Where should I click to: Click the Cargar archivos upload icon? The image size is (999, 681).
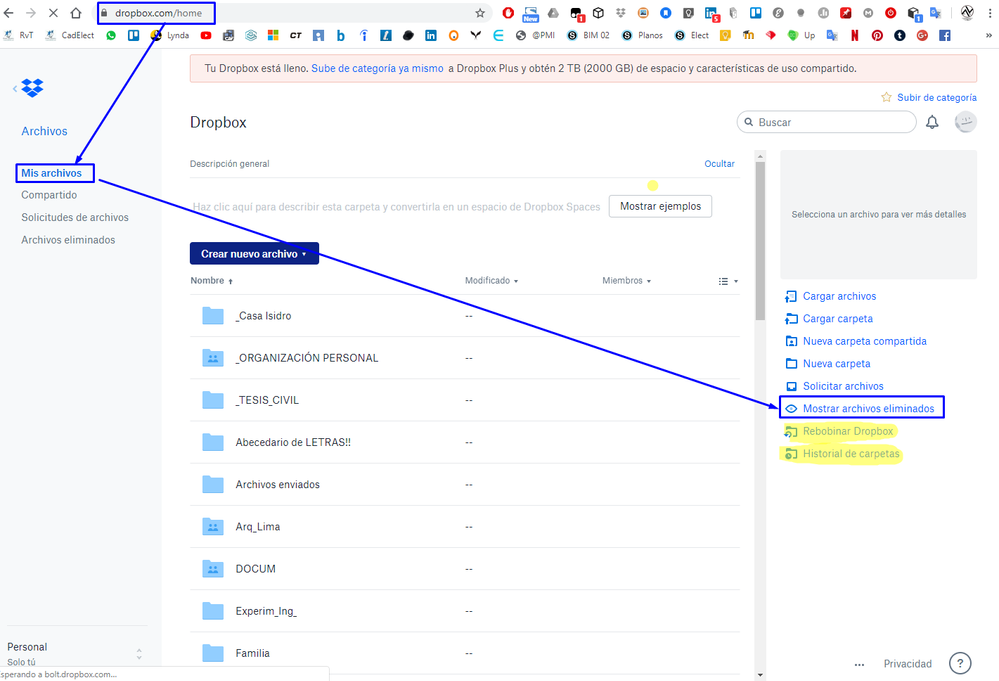click(x=791, y=296)
